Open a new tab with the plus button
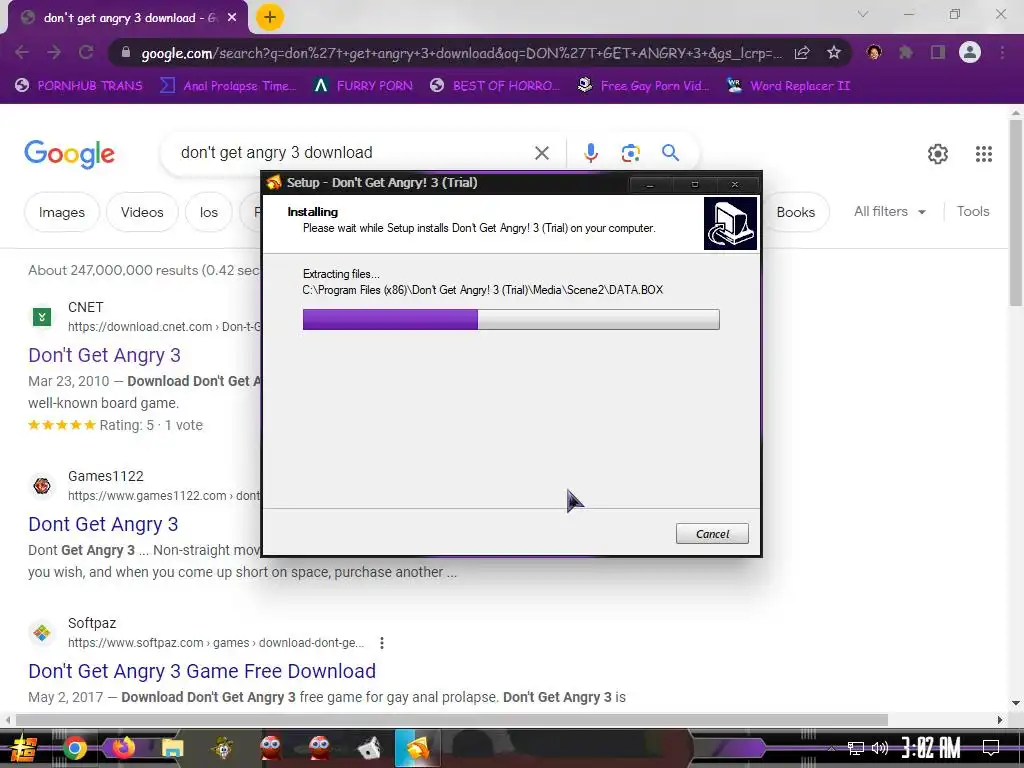The image size is (1024, 768). coord(270,18)
